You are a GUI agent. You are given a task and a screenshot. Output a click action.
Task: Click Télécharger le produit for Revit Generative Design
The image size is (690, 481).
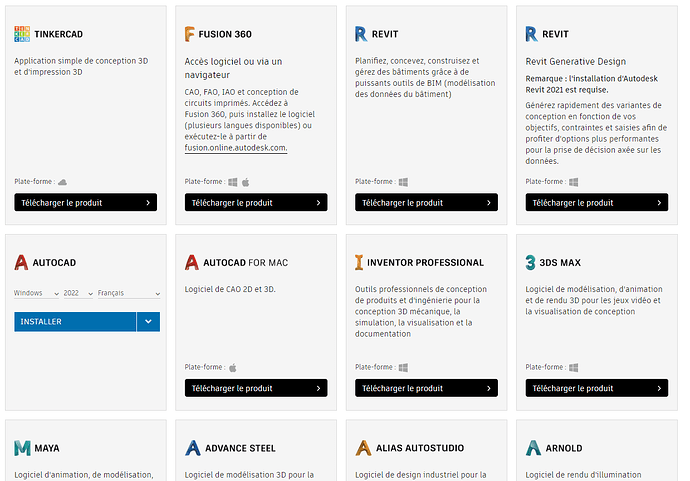tap(597, 202)
